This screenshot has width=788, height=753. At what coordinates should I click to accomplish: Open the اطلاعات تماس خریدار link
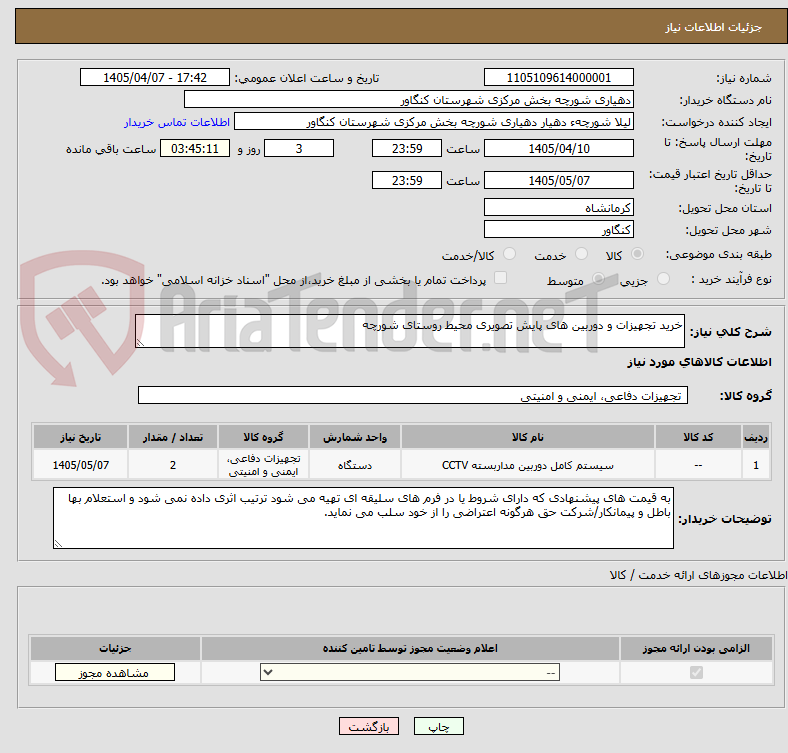pos(177,122)
